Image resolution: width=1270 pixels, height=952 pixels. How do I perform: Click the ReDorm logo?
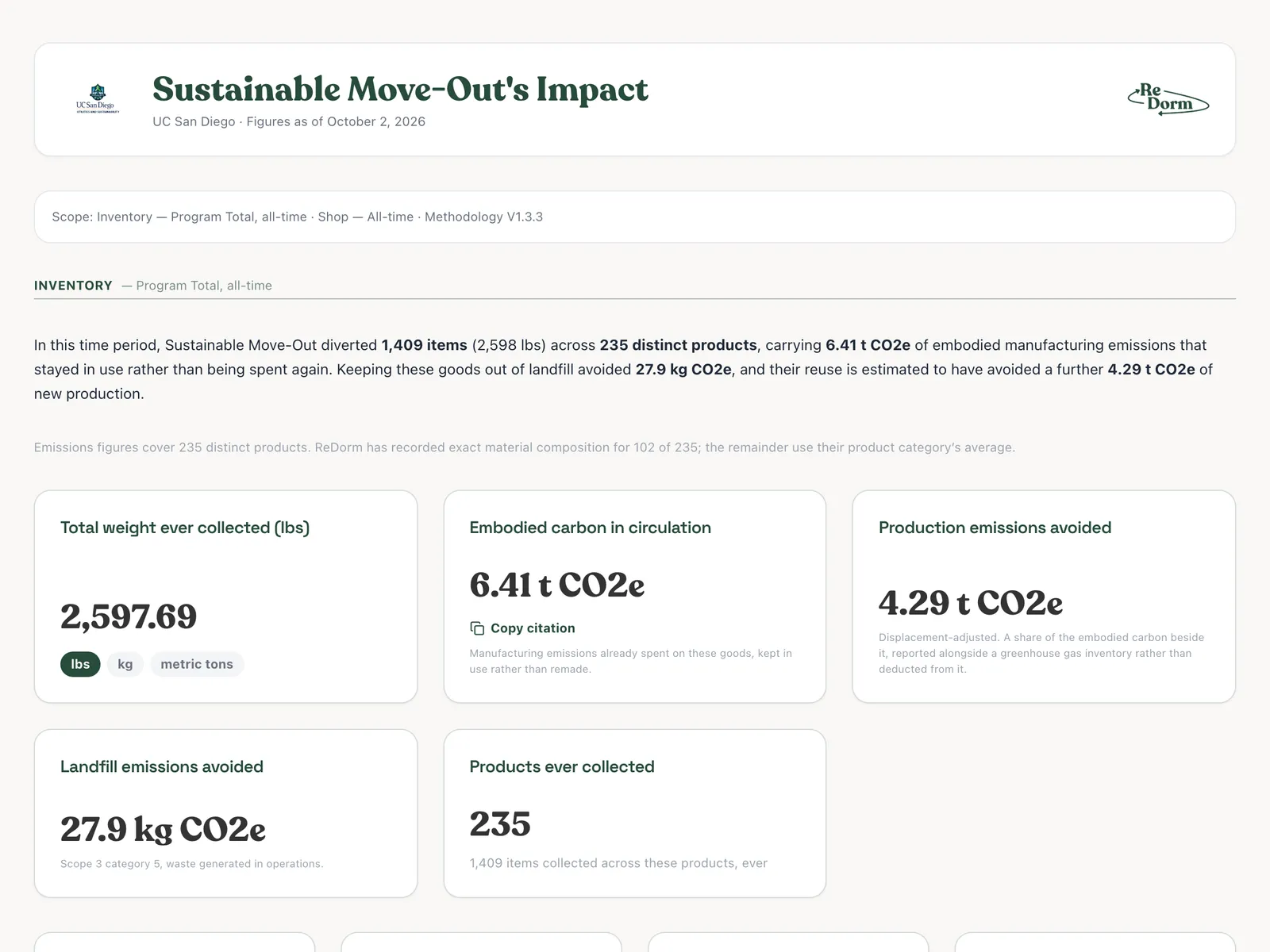pyautogui.click(x=1168, y=98)
